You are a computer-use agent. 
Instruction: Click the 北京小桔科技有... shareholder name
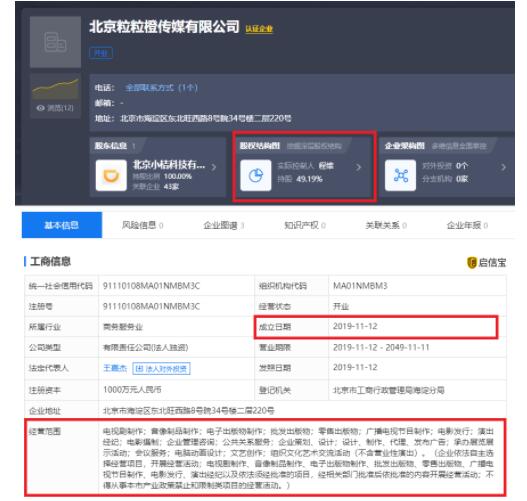pos(169,165)
